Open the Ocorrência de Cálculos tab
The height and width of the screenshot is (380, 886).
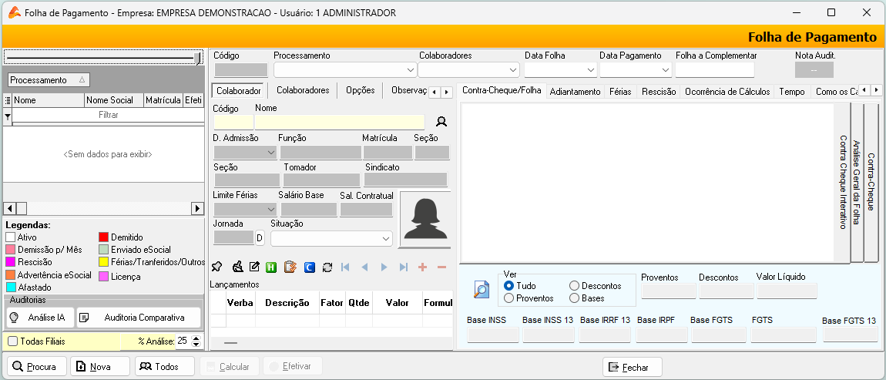[727, 91]
